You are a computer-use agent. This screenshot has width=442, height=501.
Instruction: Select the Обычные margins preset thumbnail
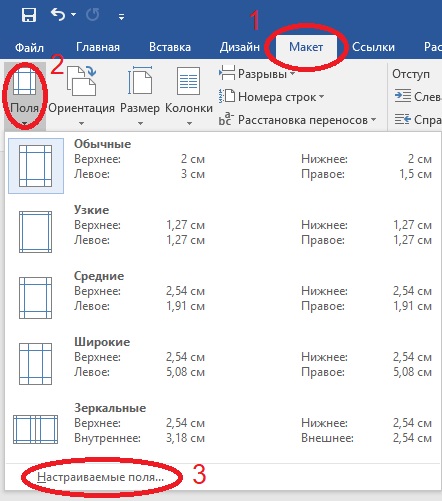point(36,166)
